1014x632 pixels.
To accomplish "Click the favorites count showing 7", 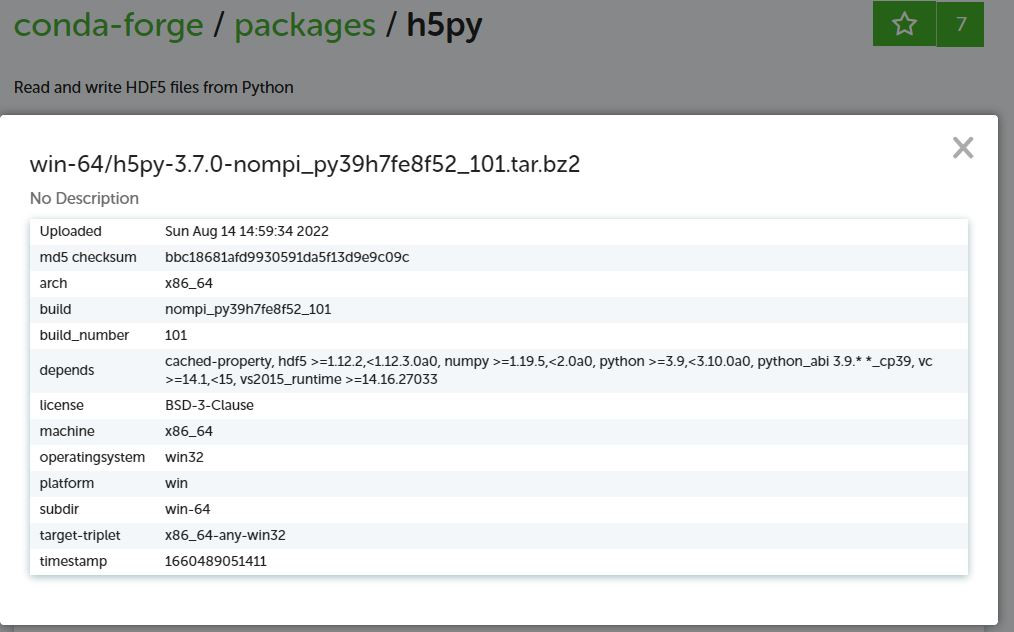I will 961,24.
